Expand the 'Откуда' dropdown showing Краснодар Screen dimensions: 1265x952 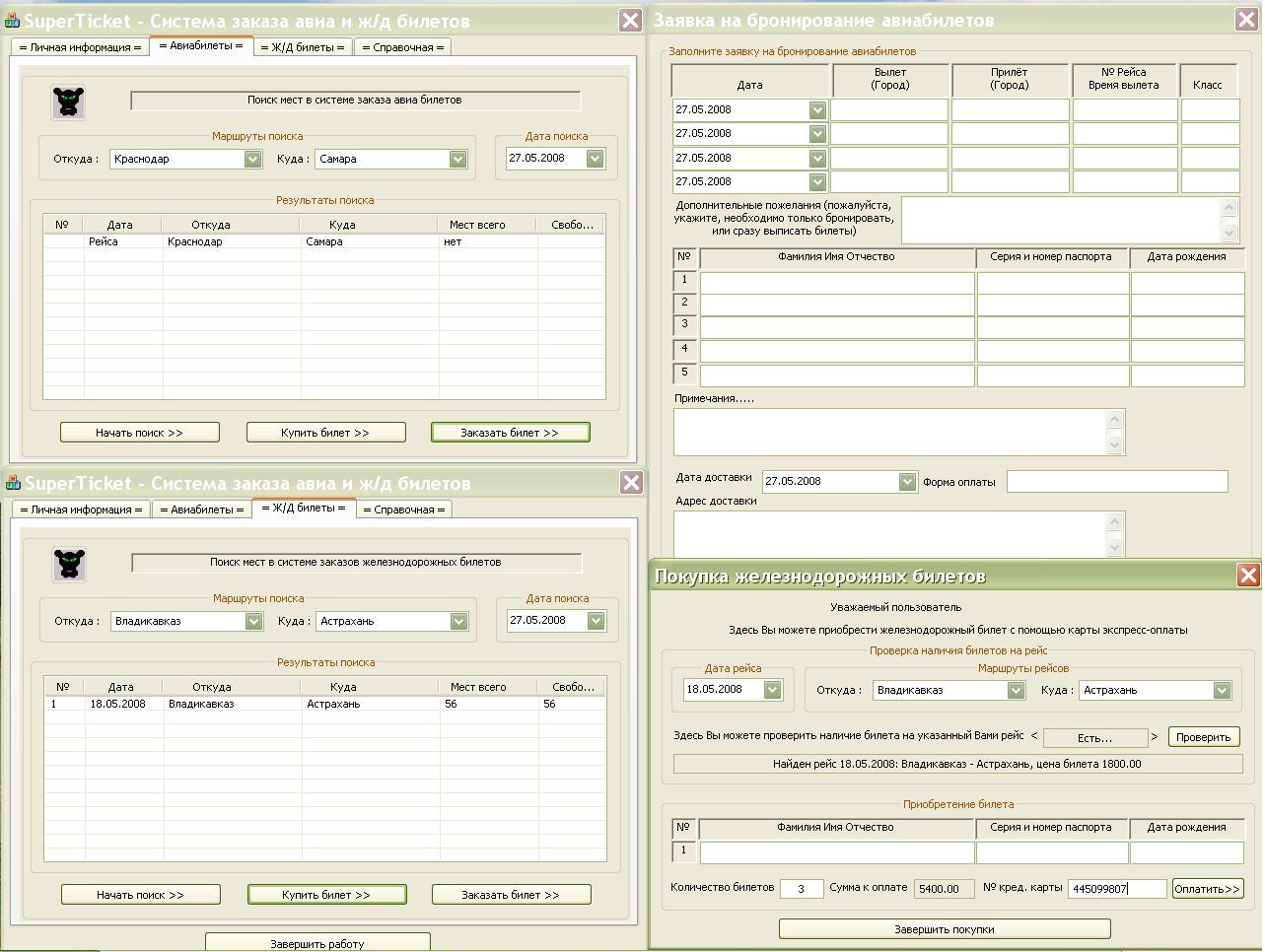coord(252,159)
